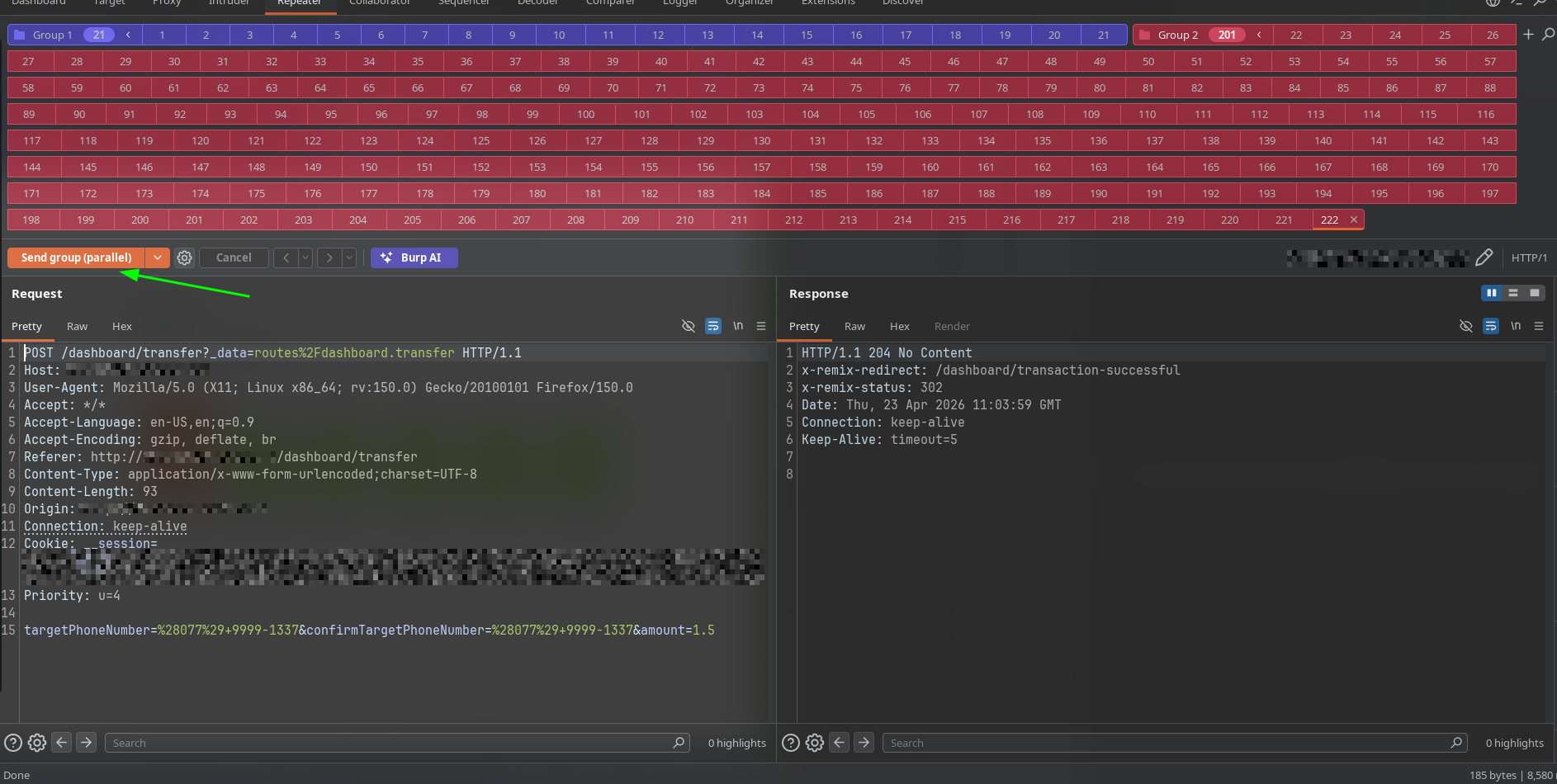
Task: Close tab 222
Action: 1353,220
